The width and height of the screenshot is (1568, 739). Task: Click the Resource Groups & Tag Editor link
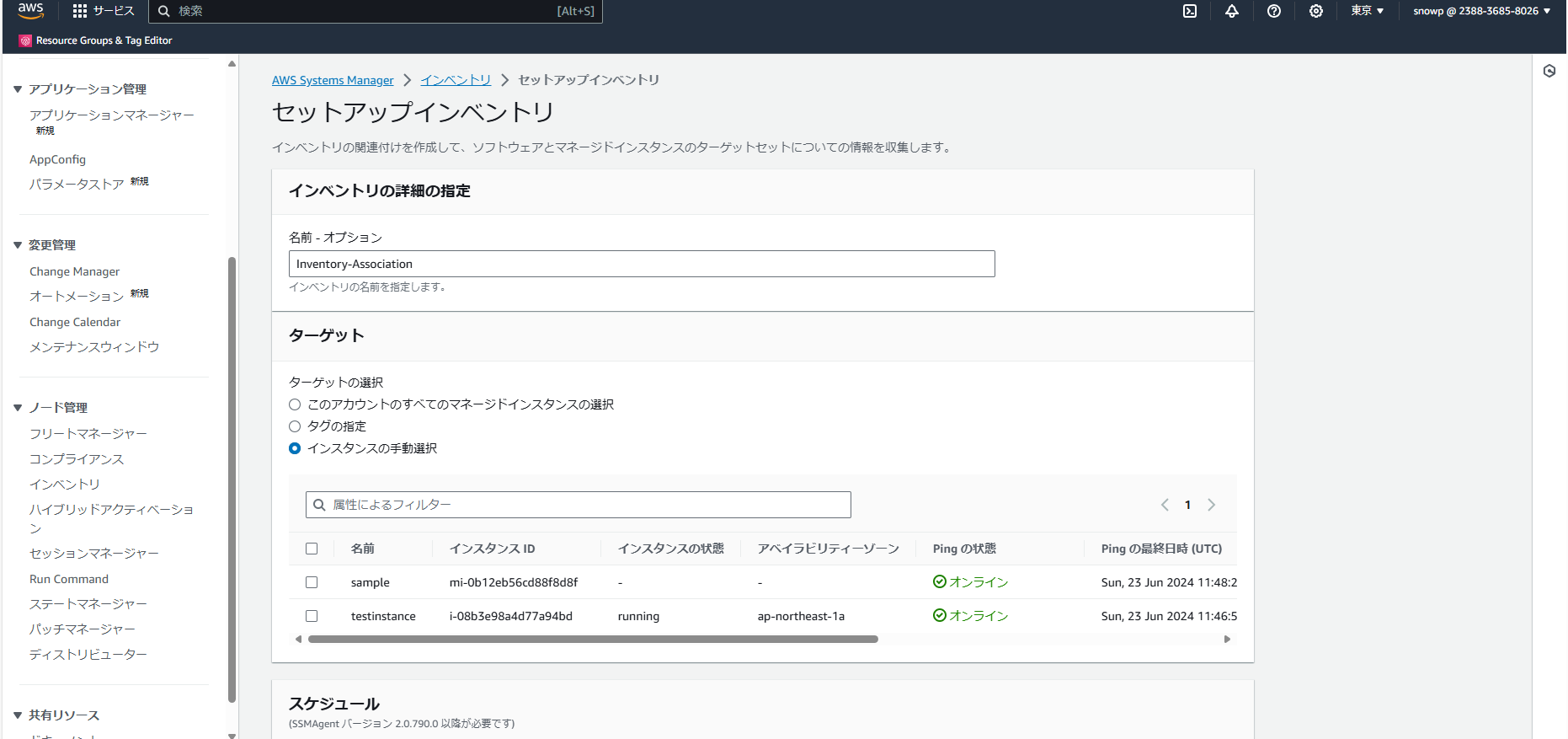click(x=104, y=40)
